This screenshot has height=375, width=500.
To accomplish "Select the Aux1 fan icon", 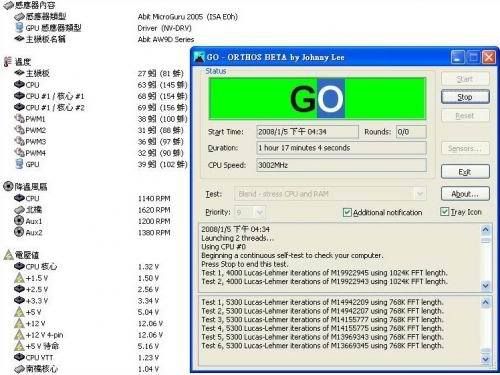I will click(19, 221).
